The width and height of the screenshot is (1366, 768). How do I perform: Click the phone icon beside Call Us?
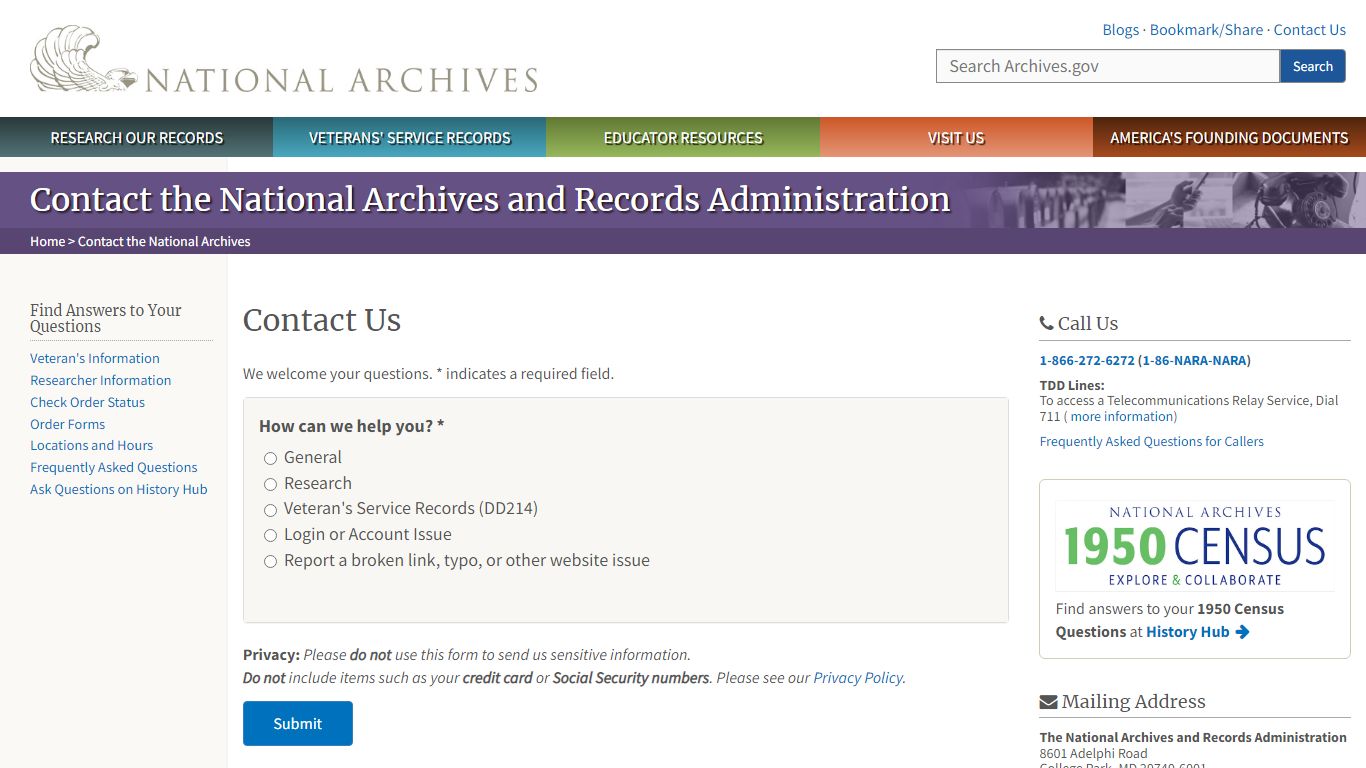pos(1046,323)
